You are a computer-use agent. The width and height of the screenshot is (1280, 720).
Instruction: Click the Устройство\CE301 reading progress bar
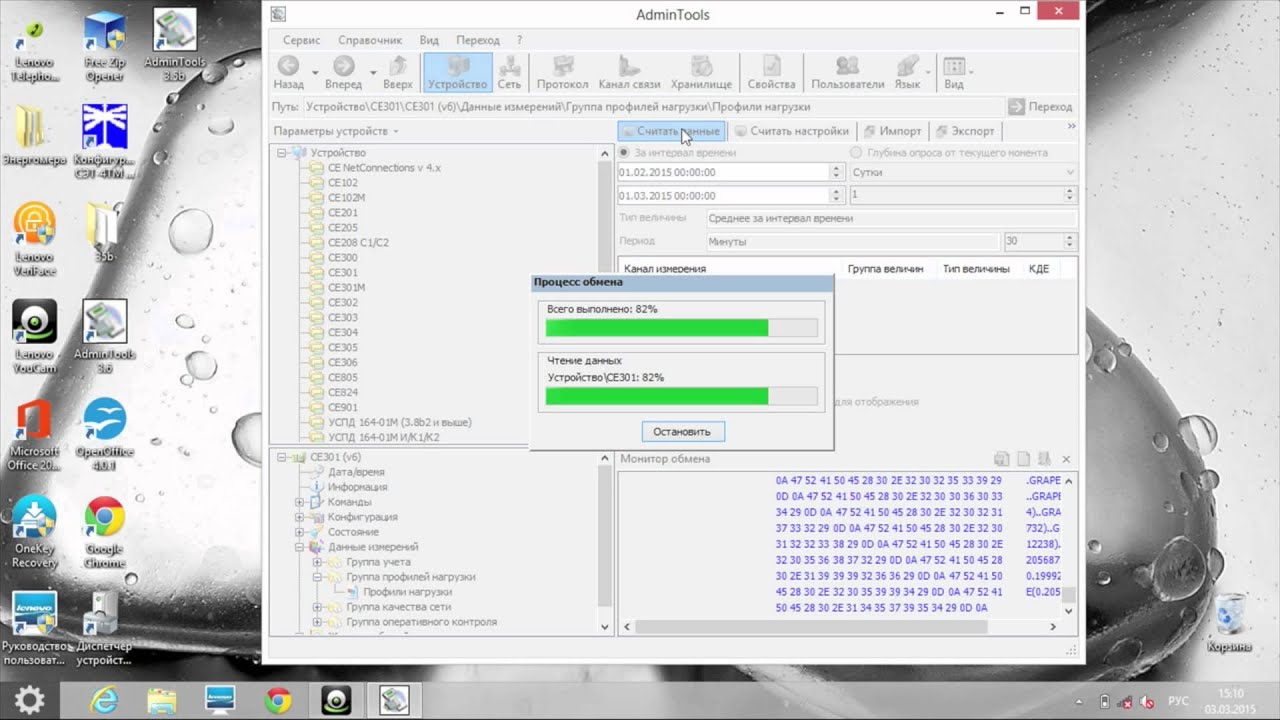click(x=681, y=396)
